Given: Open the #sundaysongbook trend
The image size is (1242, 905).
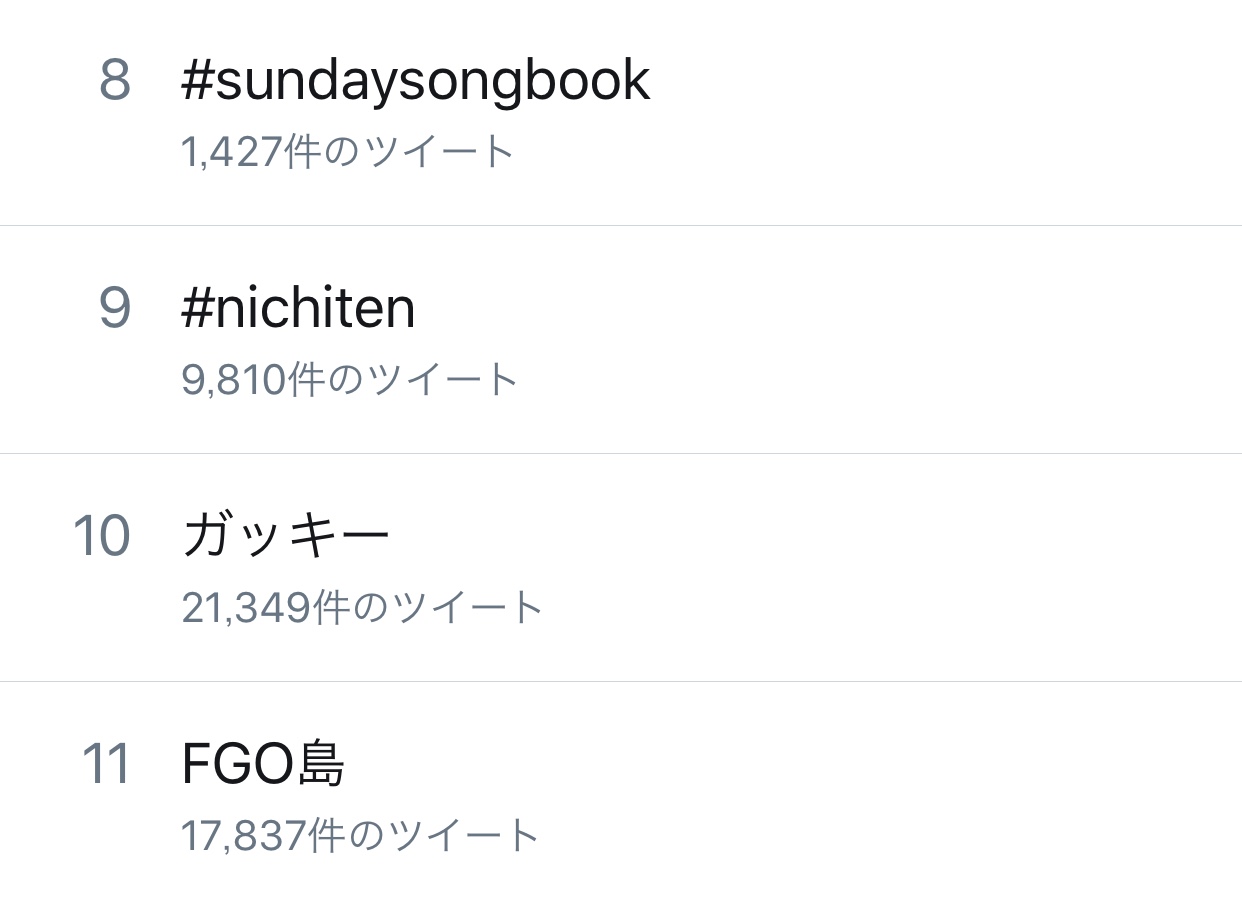Looking at the screenshot, I should [x=415, y=80].
